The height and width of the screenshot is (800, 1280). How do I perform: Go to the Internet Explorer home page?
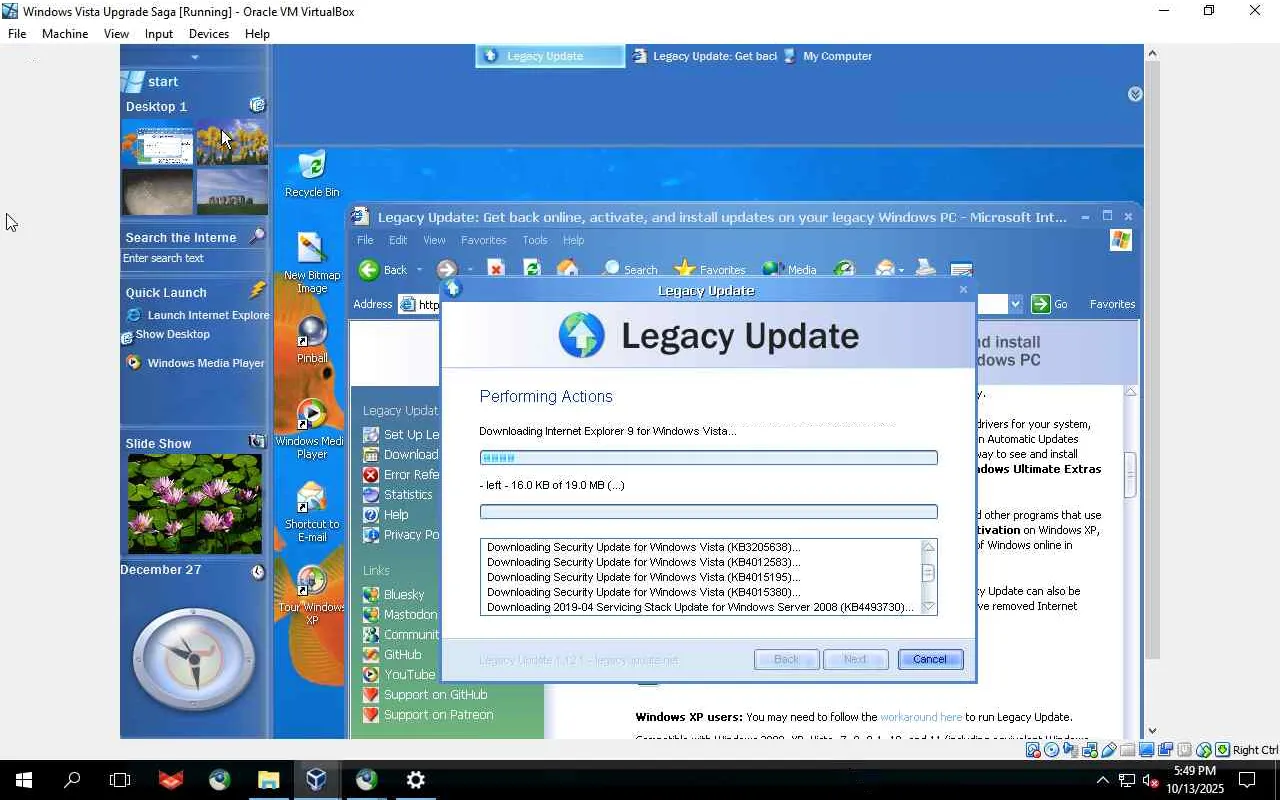pos(568,269)
